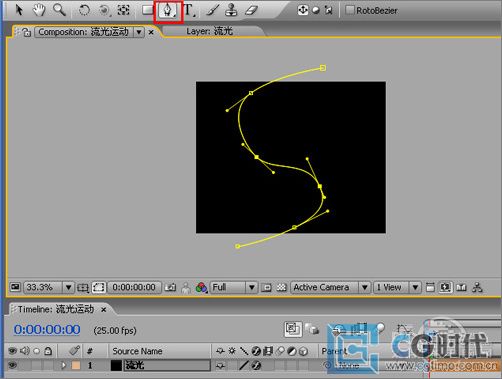This screenshot has width=502, height=379.
Task: Select the Orbit Camera tool
Action: pos(104,10)
